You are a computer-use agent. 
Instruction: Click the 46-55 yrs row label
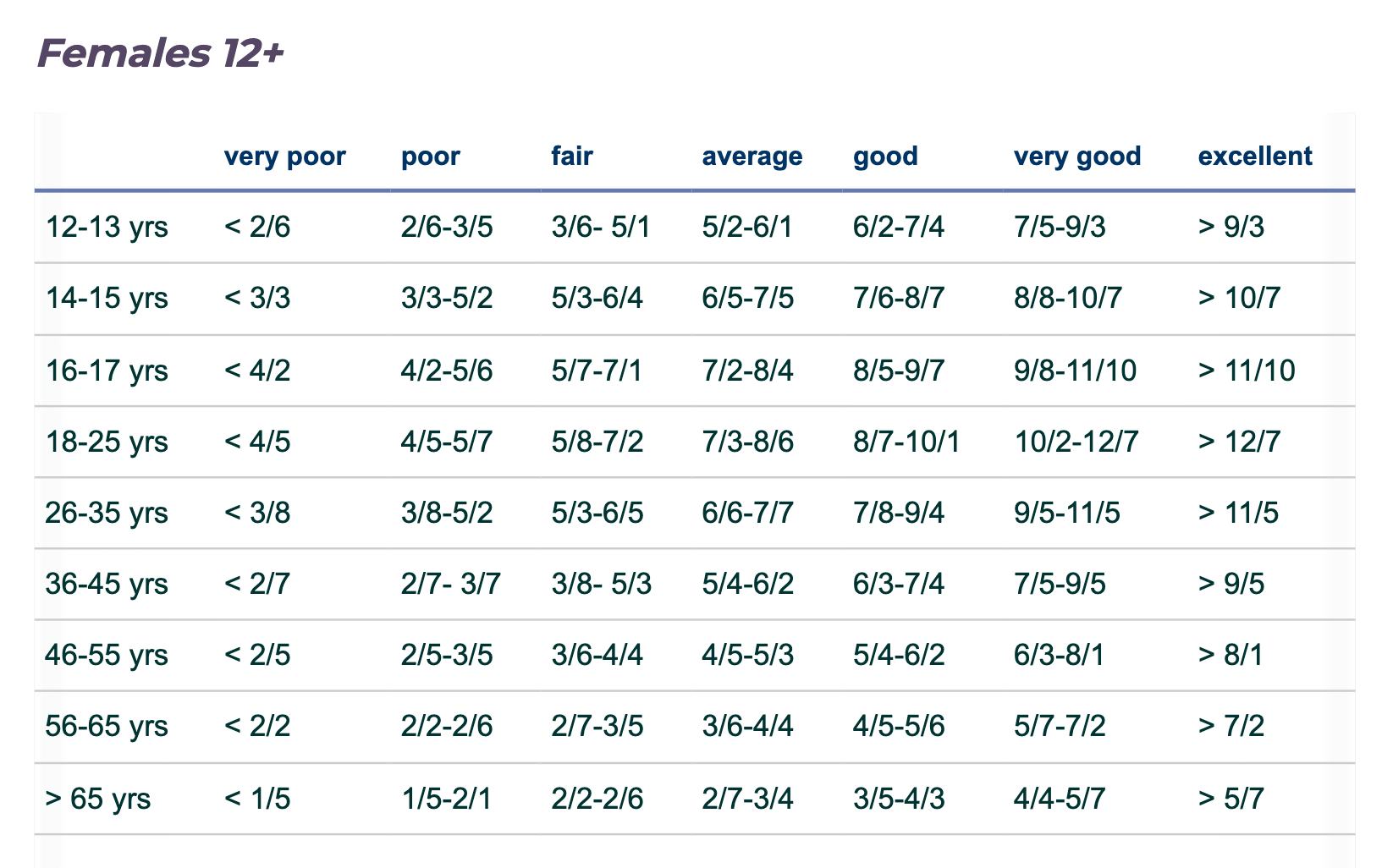pyautogui.click(x=107, y=656)
